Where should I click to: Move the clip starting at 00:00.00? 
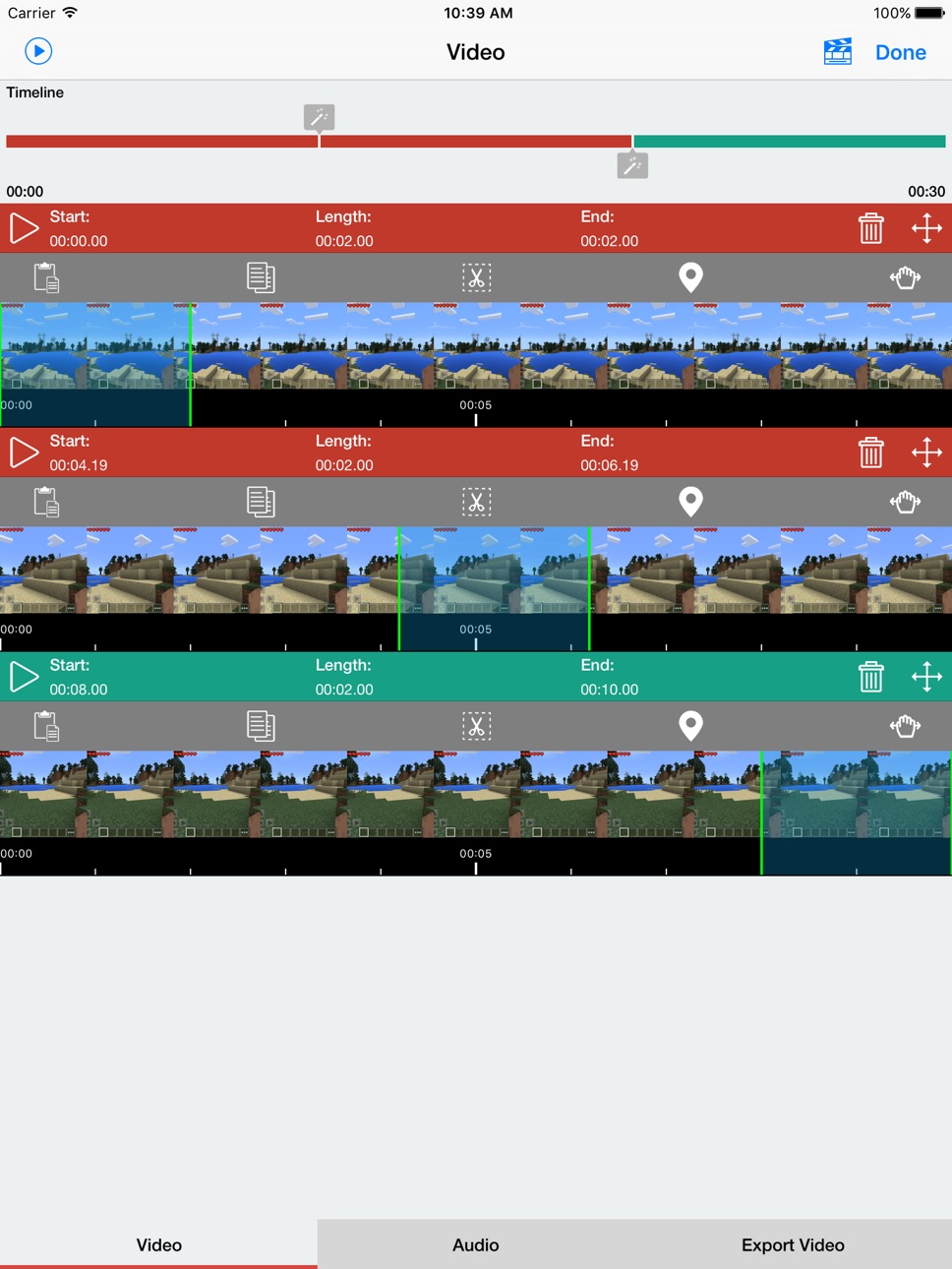[x=926, y=228]
